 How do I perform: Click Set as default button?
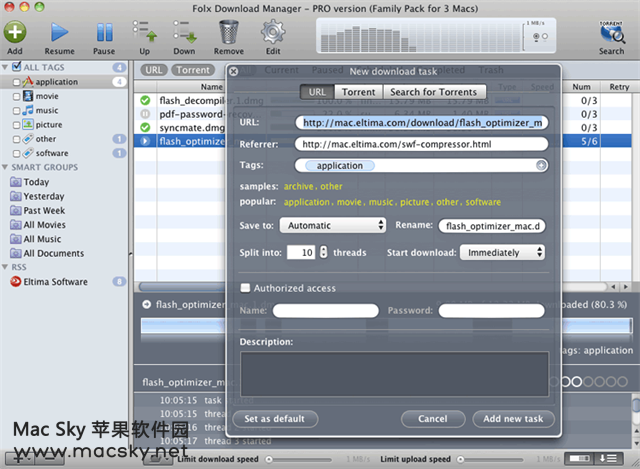(x=275, y=419)
